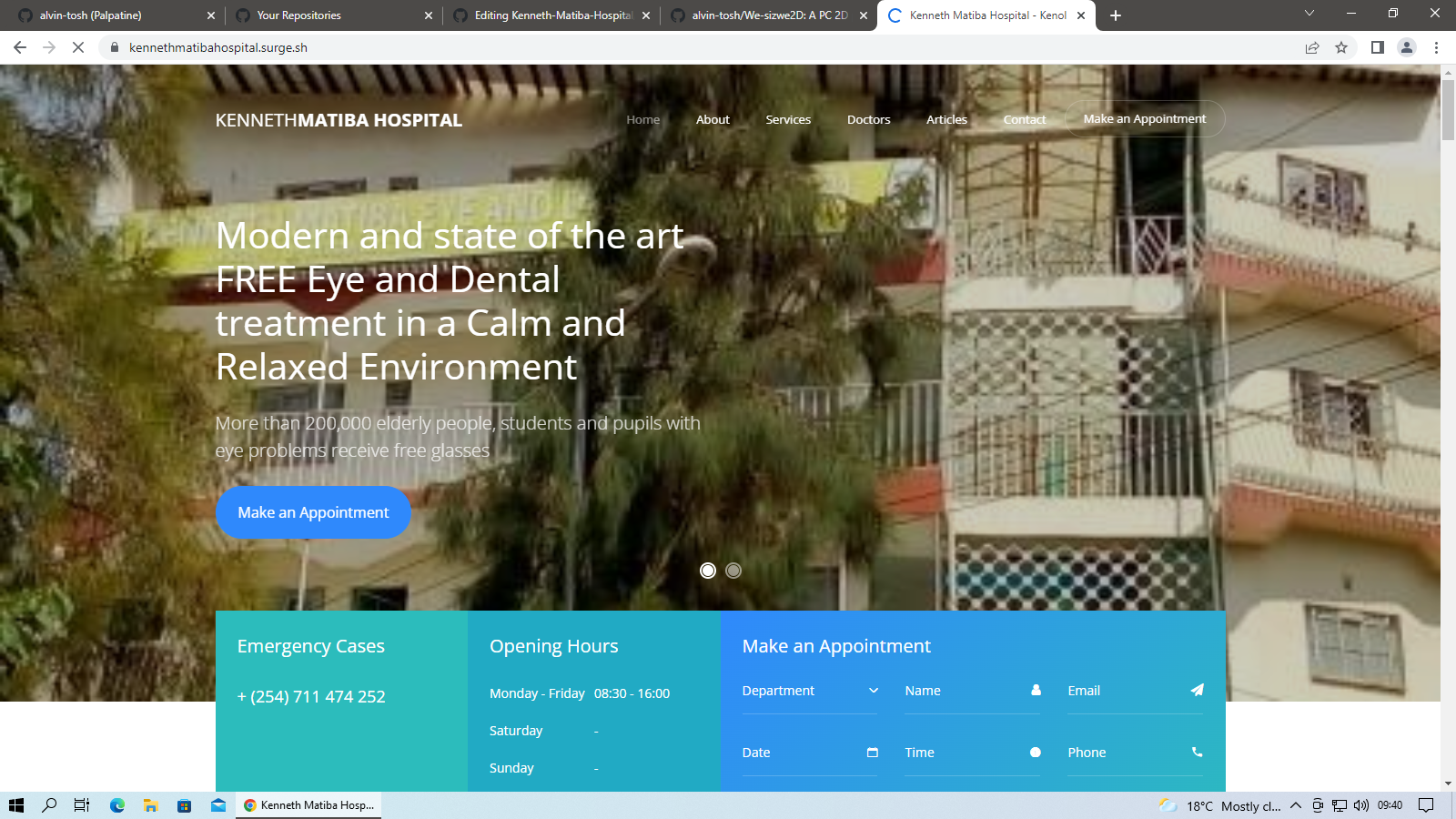
Task: Expand the Department dropdown
Action: coord(810,691)
